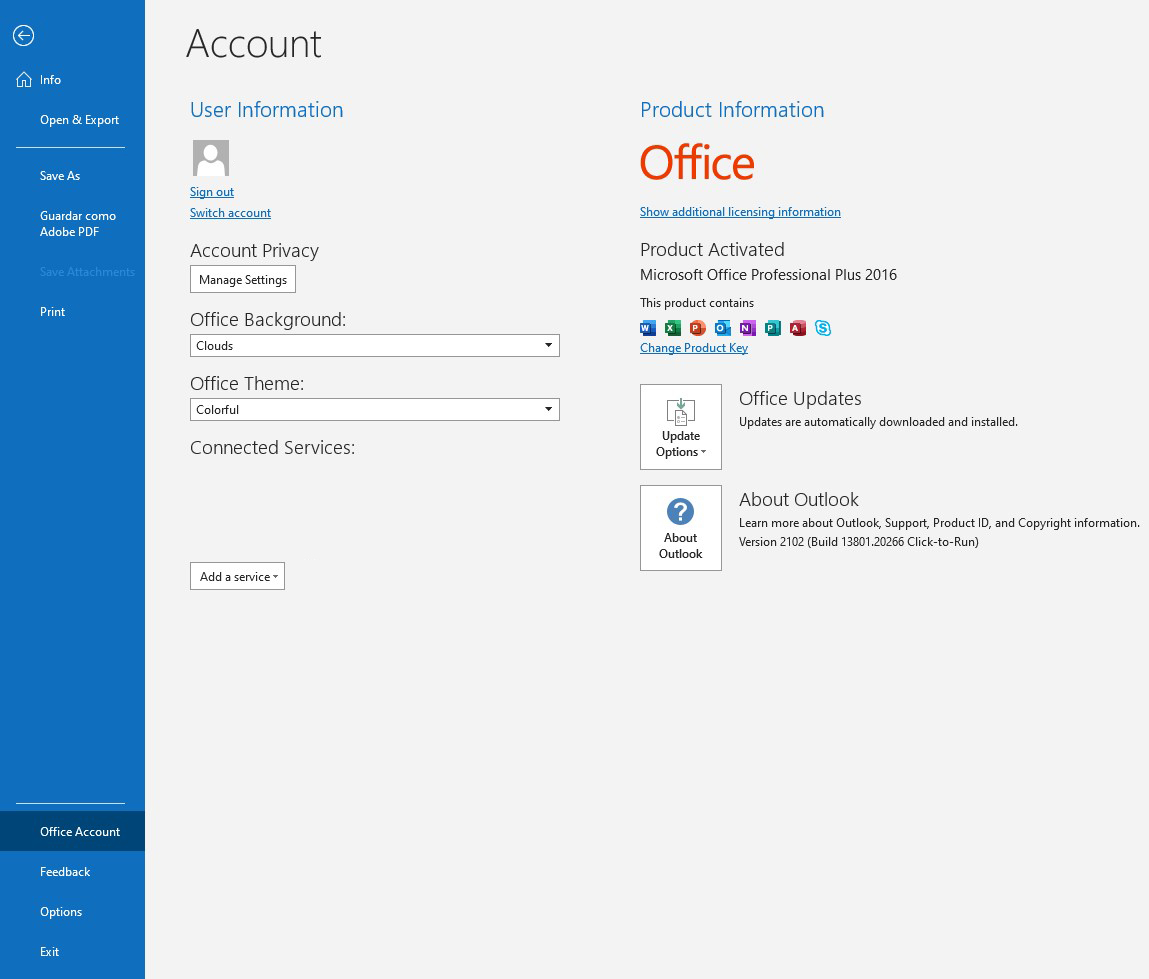Screen dimensions: 1149x979
Task: Click the back arrow icon
Action: (23, 35)
